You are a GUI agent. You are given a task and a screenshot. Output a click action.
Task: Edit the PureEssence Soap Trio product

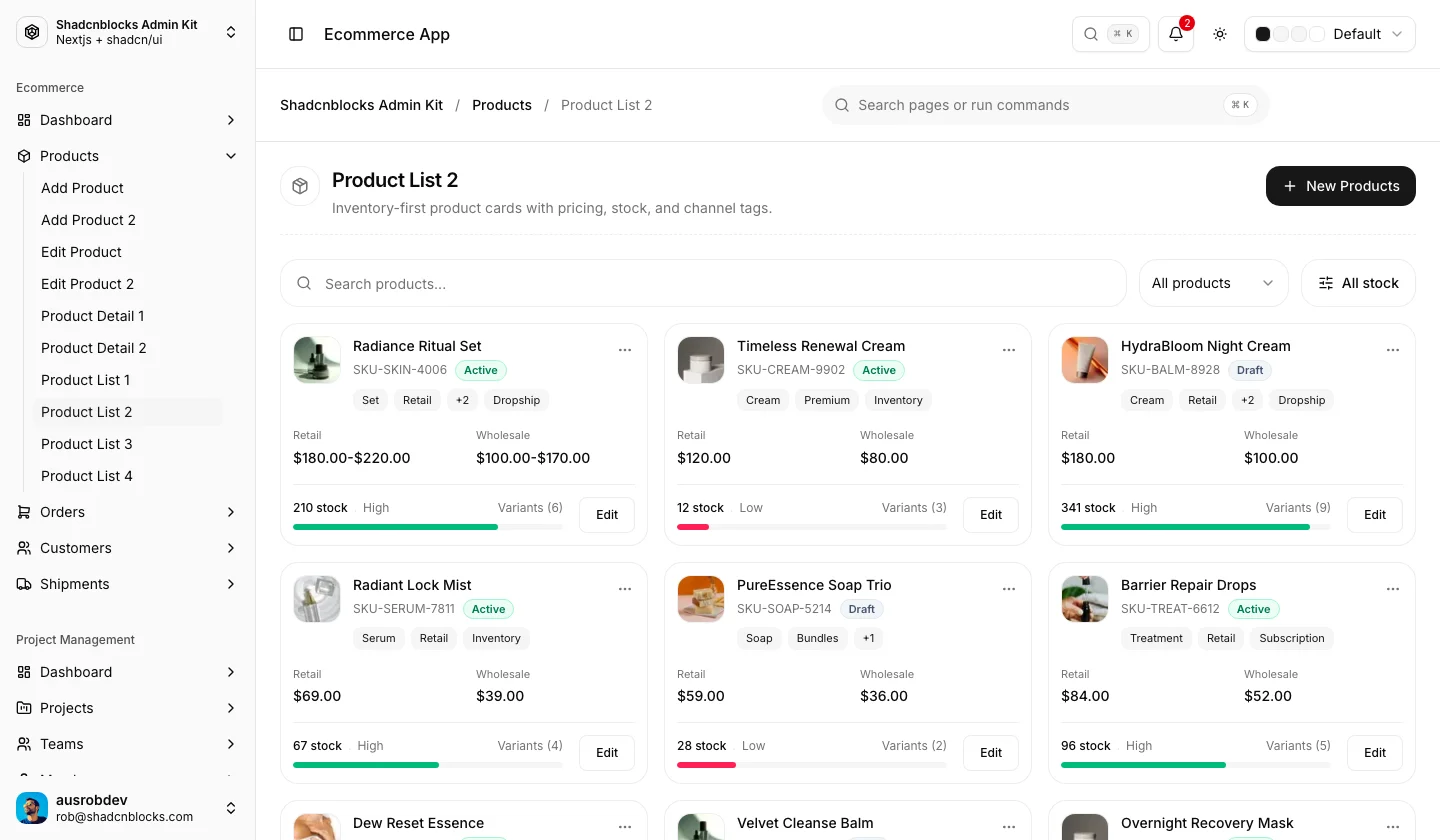[x=991, y=753]
